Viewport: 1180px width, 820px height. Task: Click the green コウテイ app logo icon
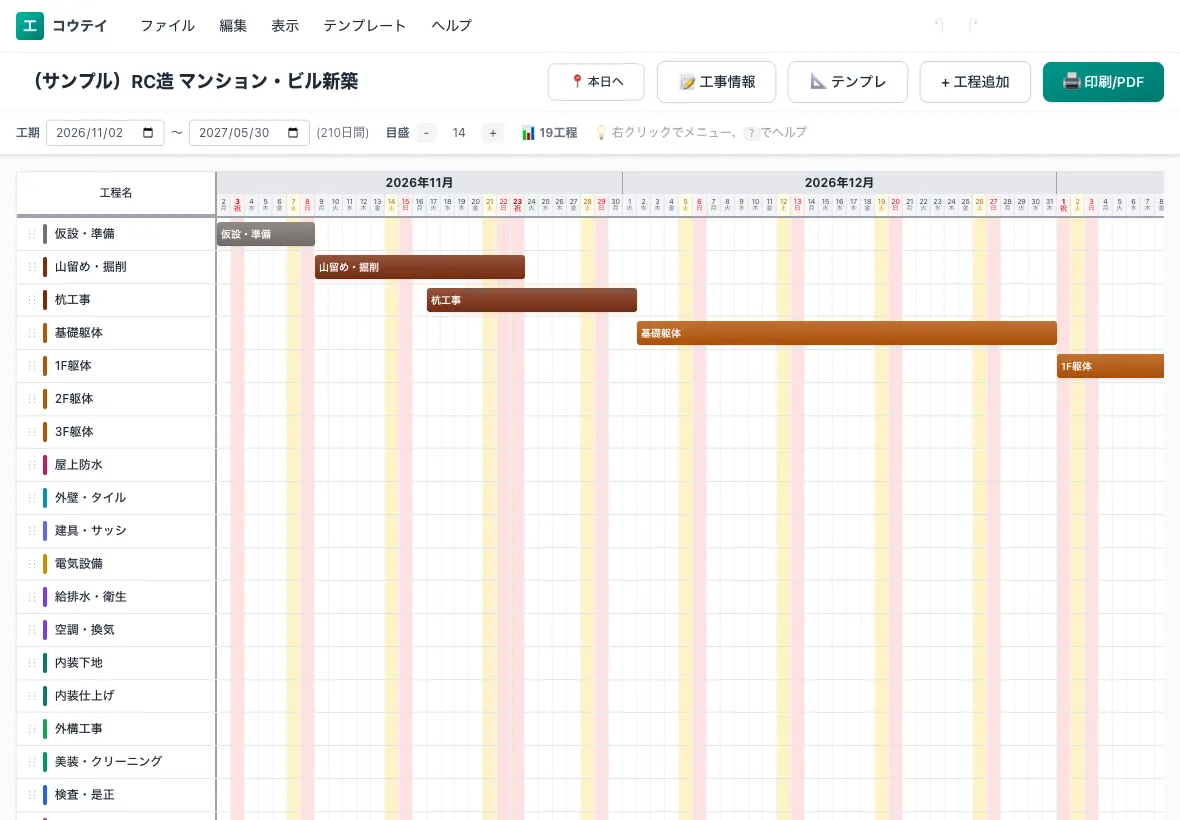coord(29,26)
